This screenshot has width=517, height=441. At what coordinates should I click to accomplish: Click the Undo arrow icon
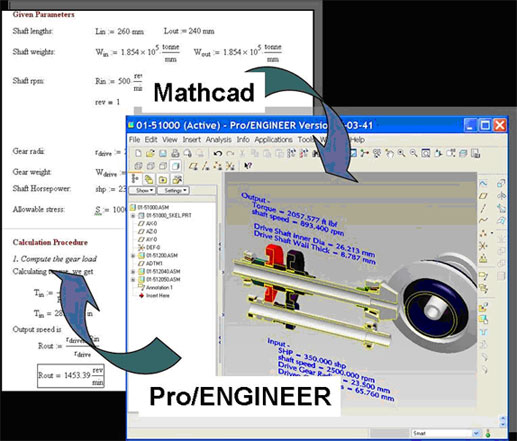[218, 153]
